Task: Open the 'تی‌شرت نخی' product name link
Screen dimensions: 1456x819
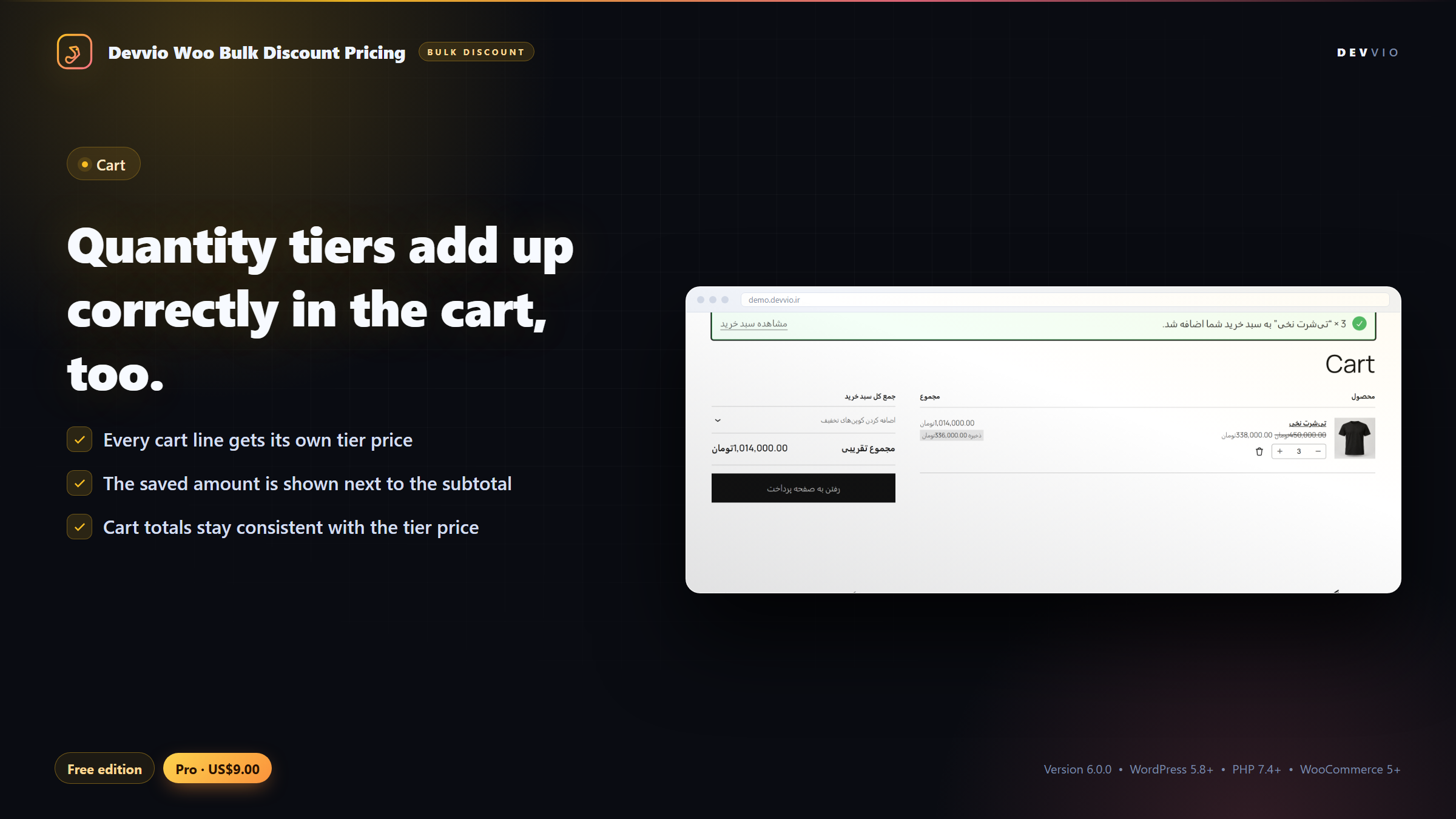Action: (1307, 423)
